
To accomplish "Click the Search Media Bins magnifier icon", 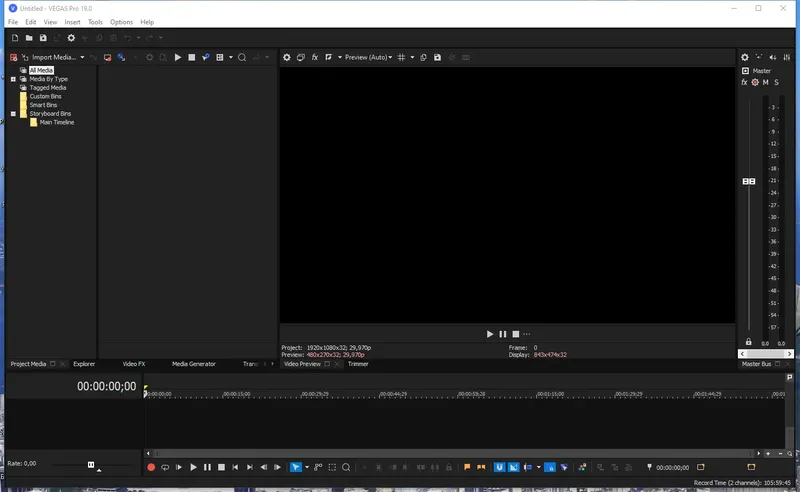I will [x=242, y=57].
